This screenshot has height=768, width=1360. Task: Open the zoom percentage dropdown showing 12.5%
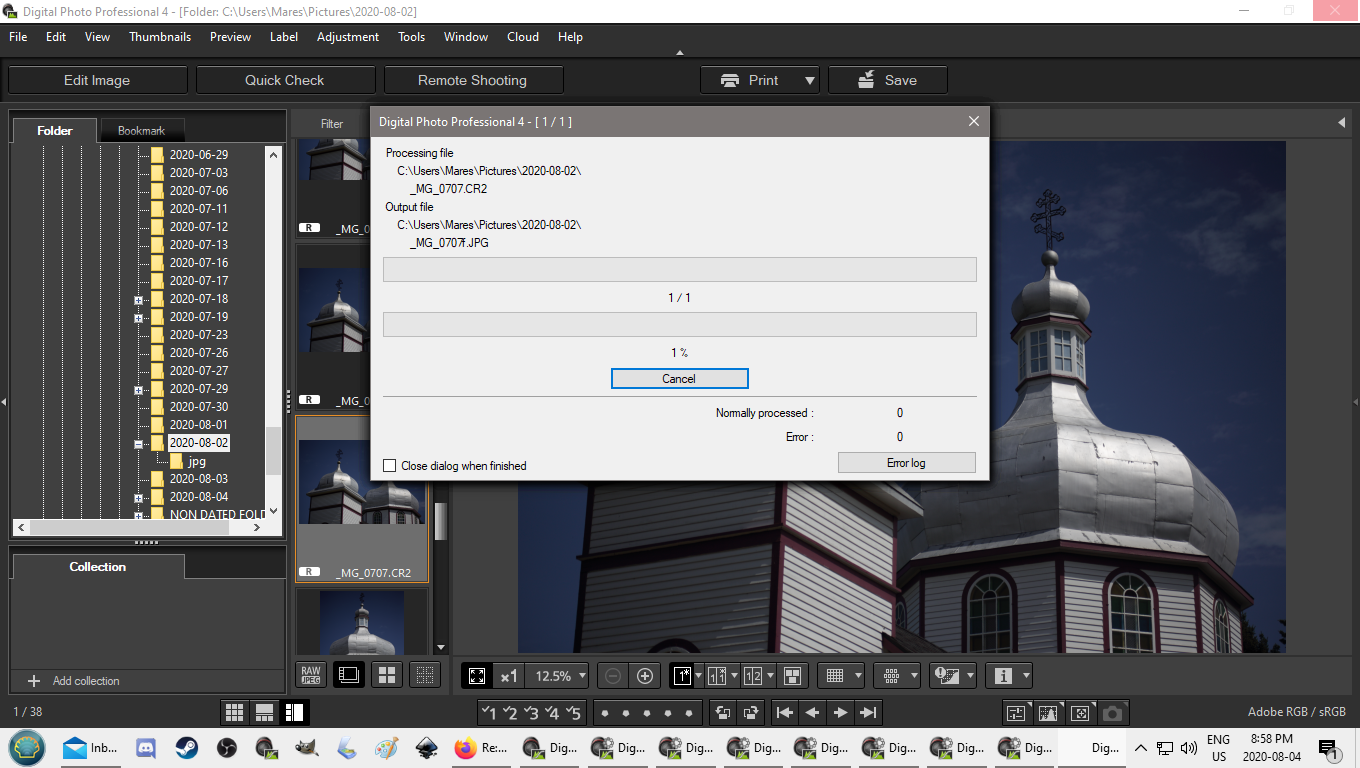point(556,675)
